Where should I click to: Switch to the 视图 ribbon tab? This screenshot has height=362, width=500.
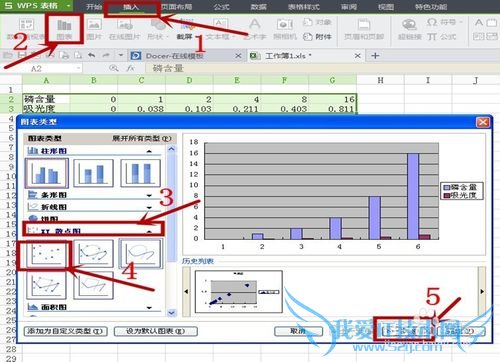pyautogui.click(x=386, y=7)
